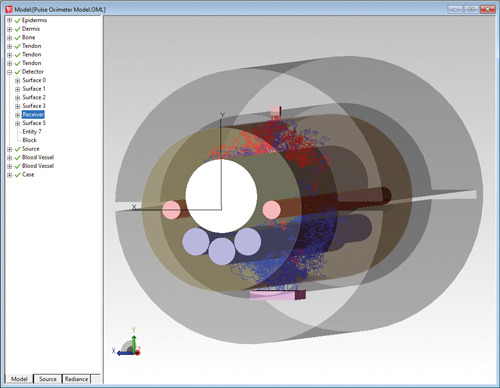Click the XYZ orientation triad icon
Viewport: 500px width, 388px height.
127,342
